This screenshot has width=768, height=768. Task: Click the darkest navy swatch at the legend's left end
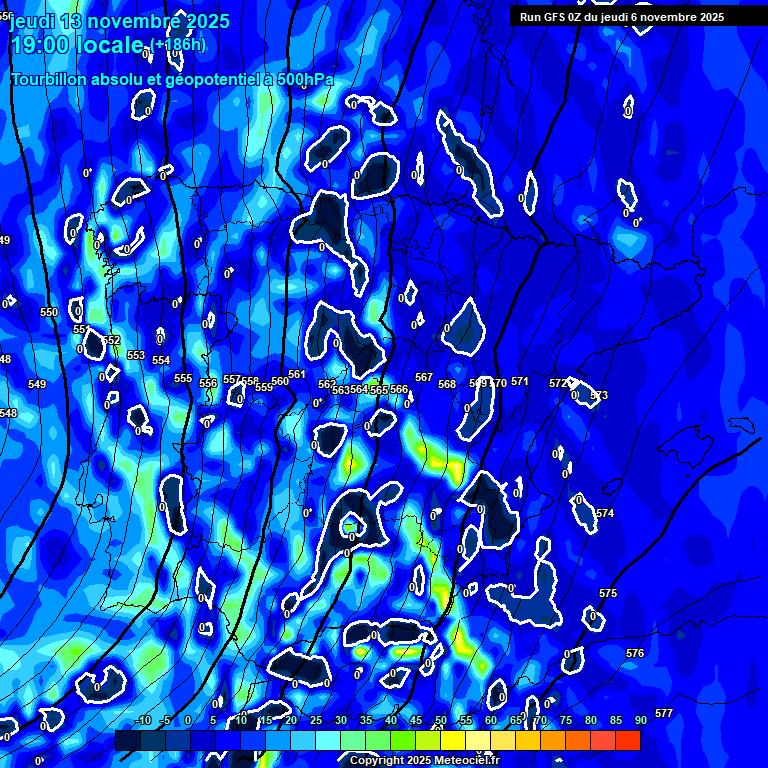coord(128,740)
